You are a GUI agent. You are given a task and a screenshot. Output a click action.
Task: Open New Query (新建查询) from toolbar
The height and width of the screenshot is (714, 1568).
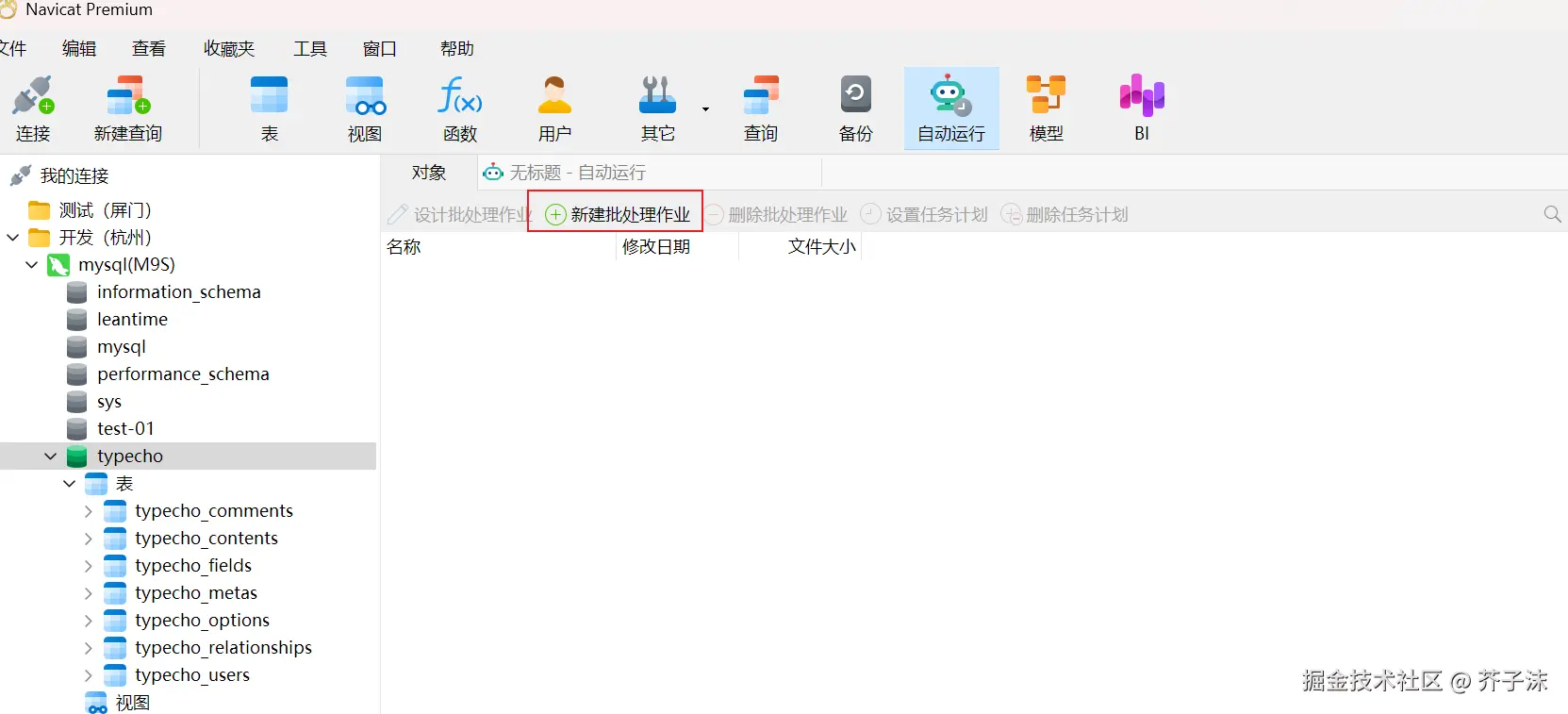click(128, 108)
